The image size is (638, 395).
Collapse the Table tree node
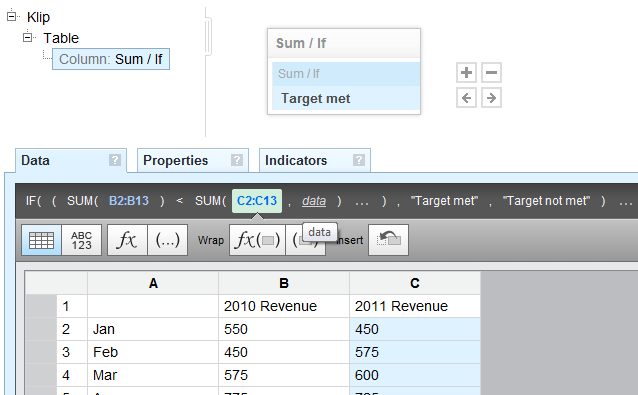(28, 37)
